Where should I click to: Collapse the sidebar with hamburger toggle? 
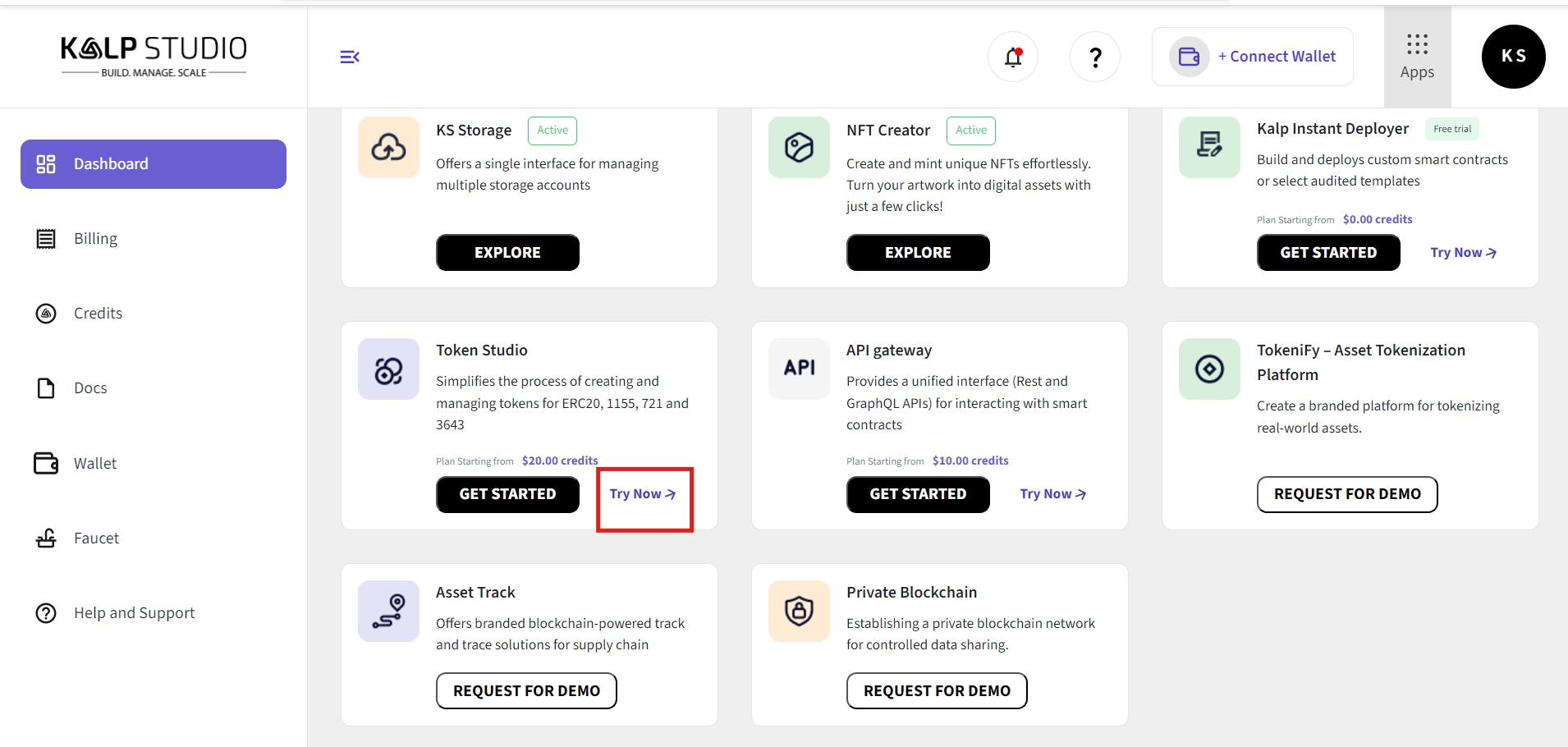[350, 57]
